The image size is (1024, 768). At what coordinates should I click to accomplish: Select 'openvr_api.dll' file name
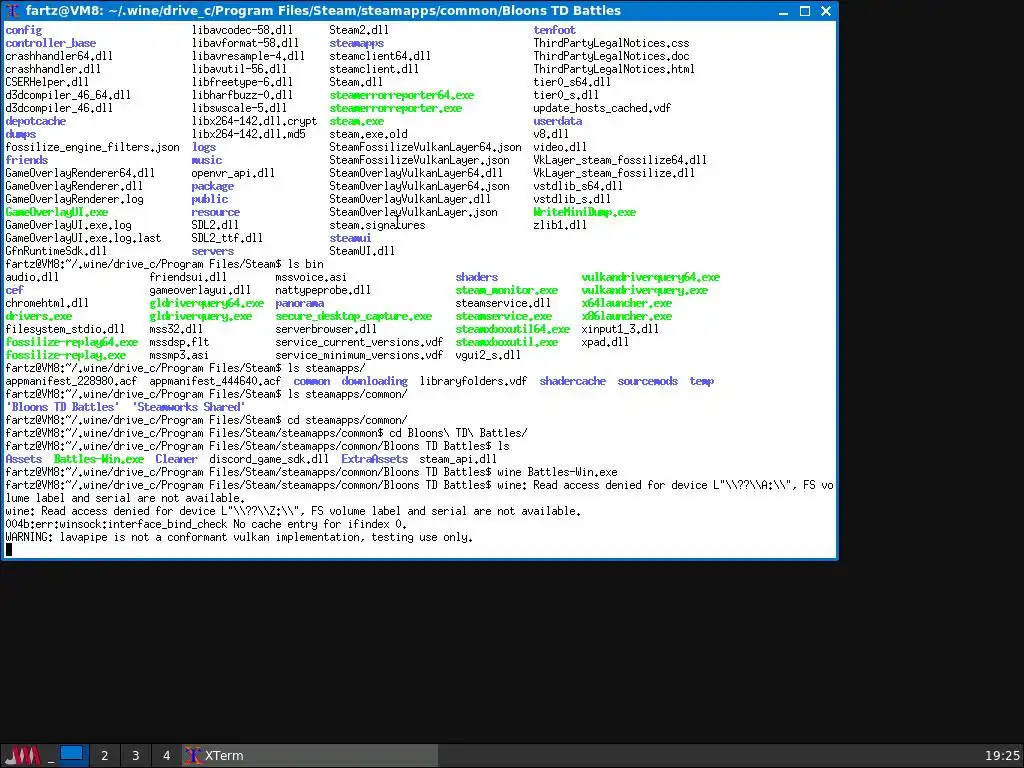tap(233, 174)
